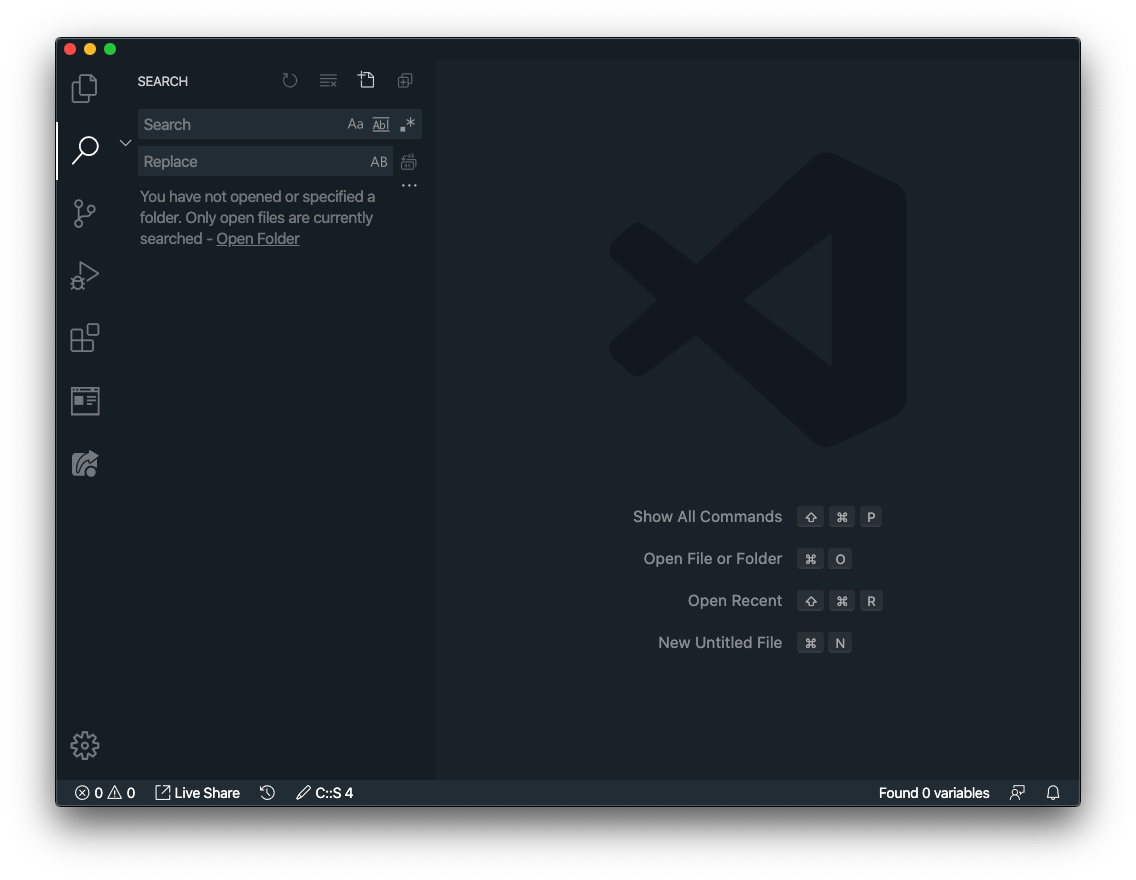Open the Run and Debug view

(x=85, y=276)
